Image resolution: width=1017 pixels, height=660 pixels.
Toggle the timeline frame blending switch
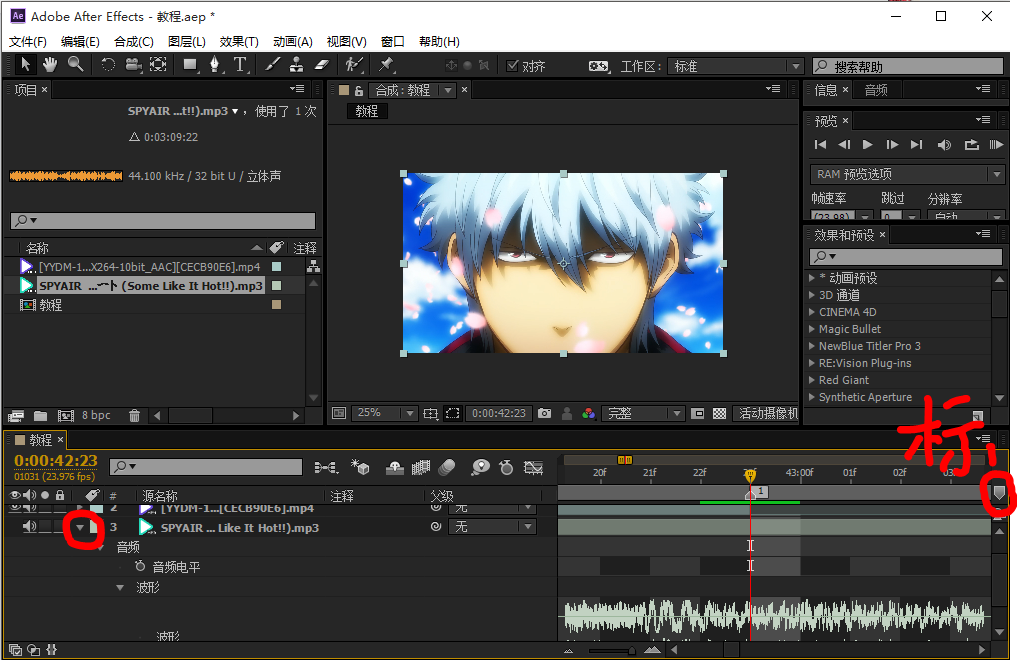point(421,467)
